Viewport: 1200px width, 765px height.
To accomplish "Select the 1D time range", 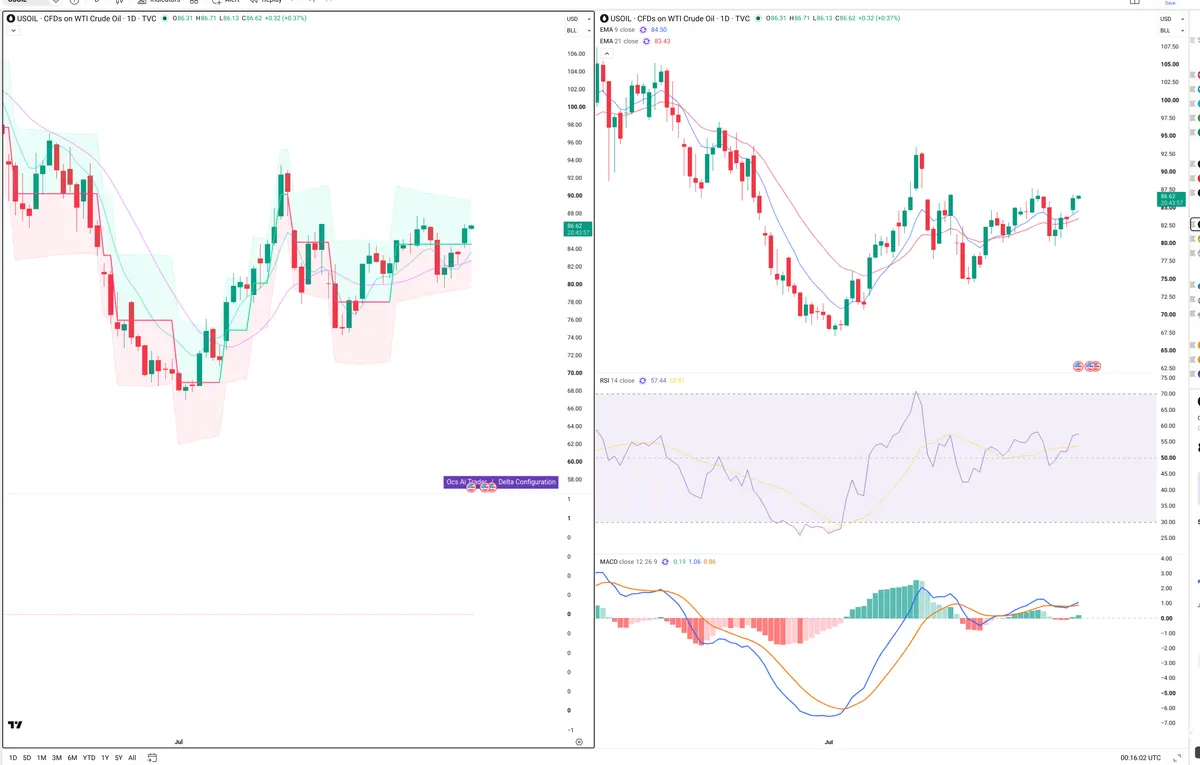I will point(13,758).
